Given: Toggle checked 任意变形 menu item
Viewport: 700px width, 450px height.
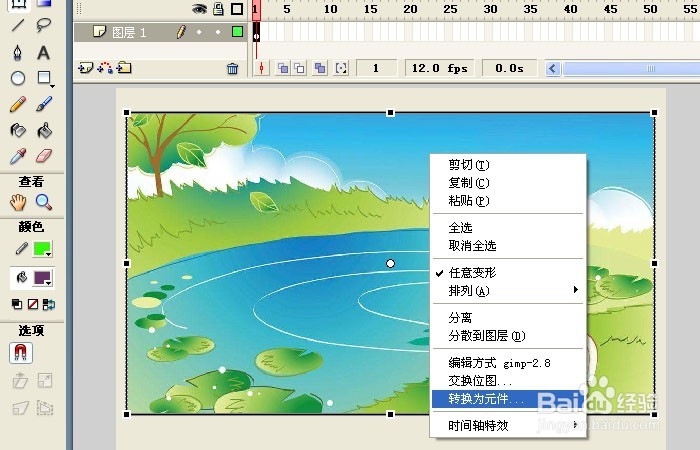Looking at the screenshot, I should [x=508, y=273].
